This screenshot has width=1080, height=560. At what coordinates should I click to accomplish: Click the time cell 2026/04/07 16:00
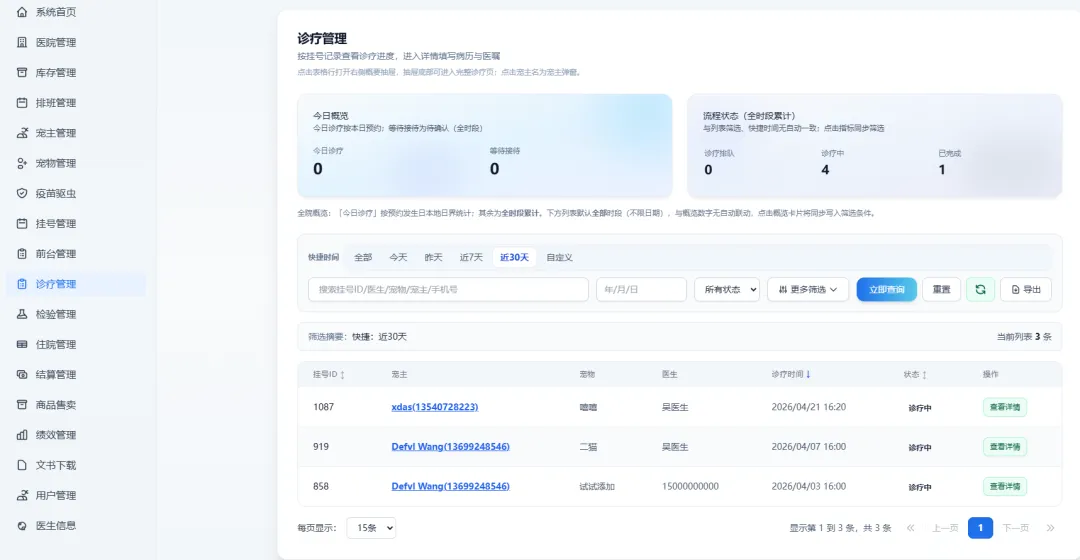pos(809,447)
